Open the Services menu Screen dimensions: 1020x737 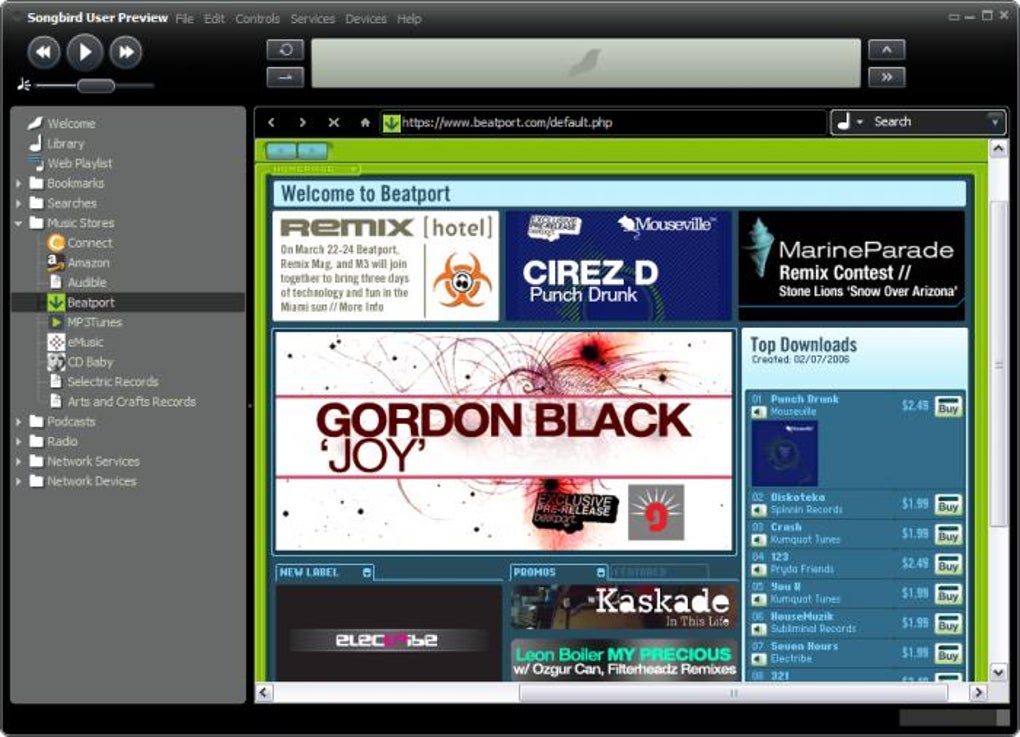click(312, 19)
